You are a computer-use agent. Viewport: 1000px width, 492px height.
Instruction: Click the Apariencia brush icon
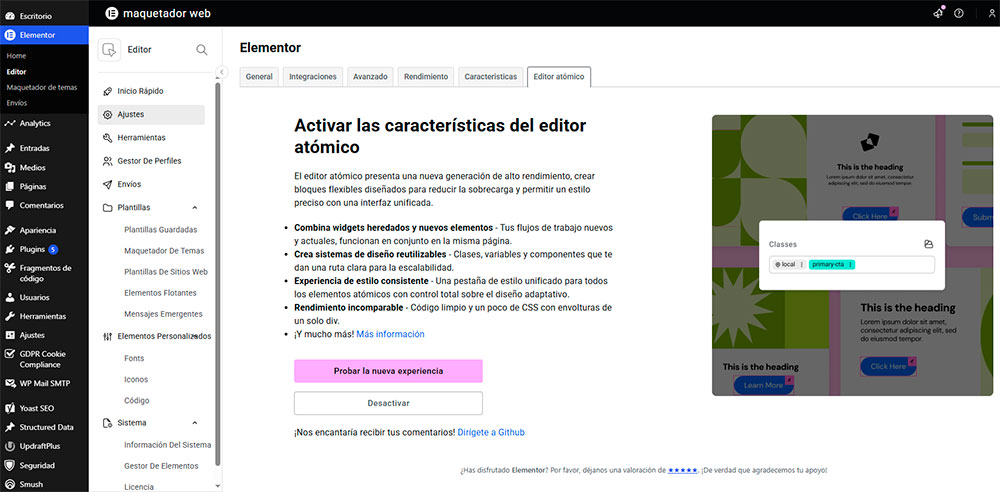(x=10, y=230)
